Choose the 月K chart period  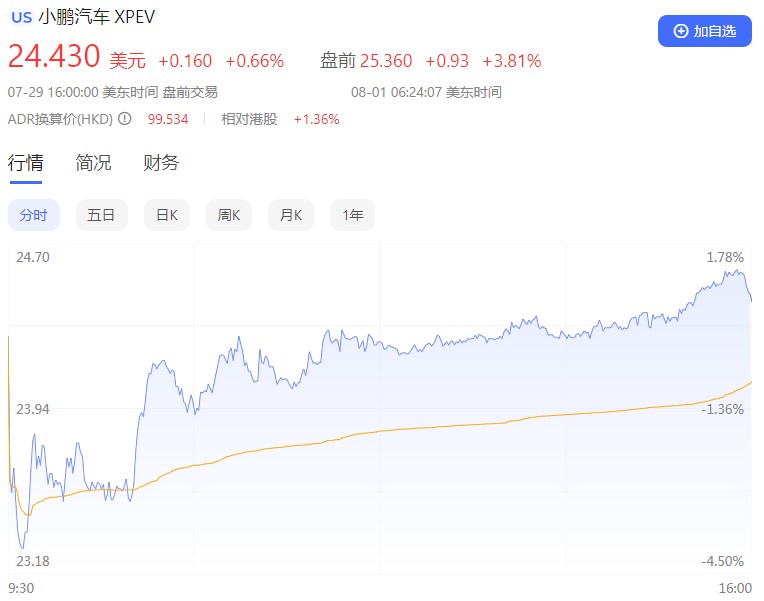pyautogui.click(x=291, y=215)
